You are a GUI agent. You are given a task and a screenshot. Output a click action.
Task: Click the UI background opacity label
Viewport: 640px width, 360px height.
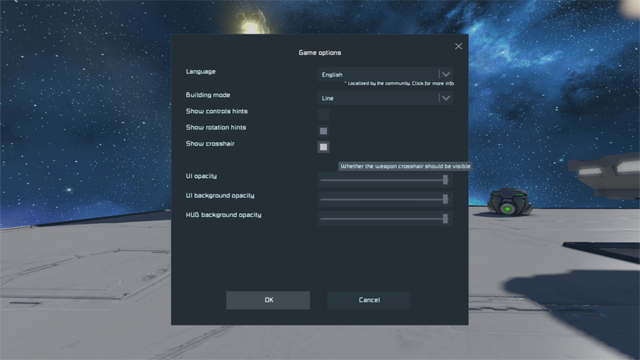220,196
